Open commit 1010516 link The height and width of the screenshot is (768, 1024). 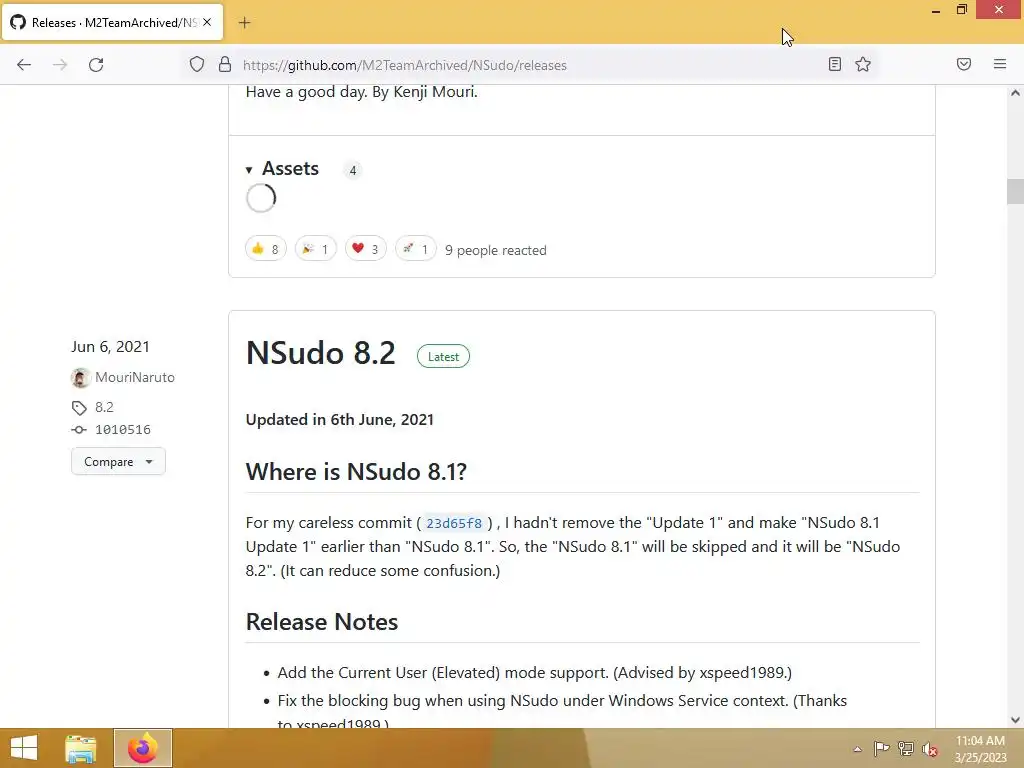tap(123, 430)
